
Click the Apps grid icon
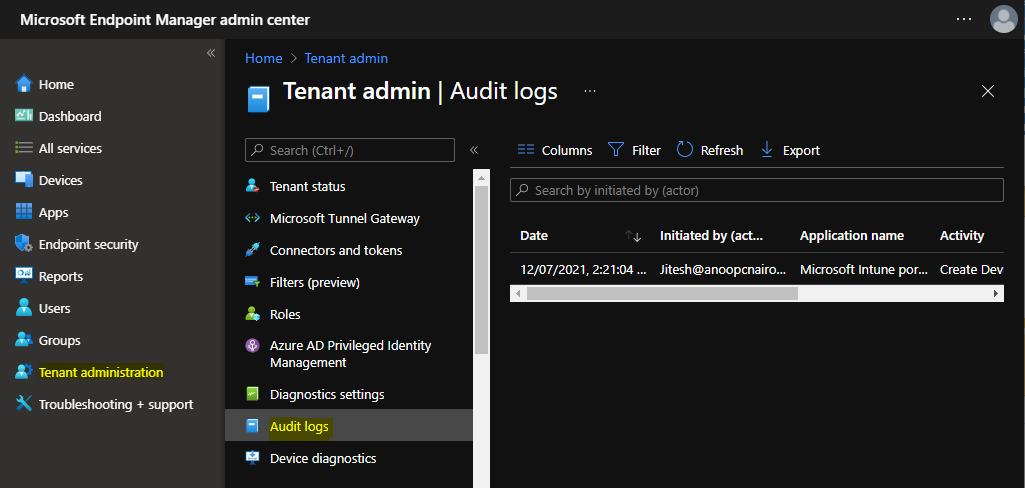(24, 212)
